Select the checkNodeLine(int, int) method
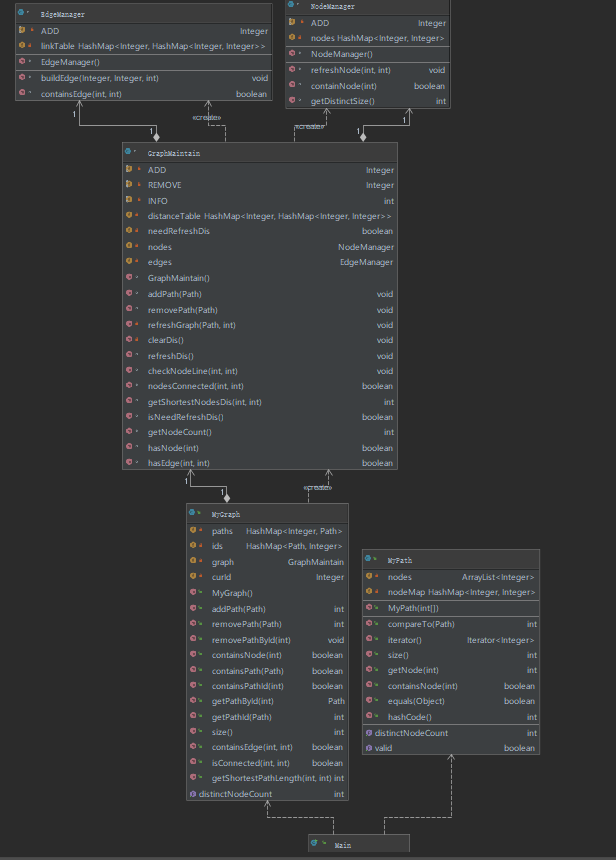 (192, 371)
